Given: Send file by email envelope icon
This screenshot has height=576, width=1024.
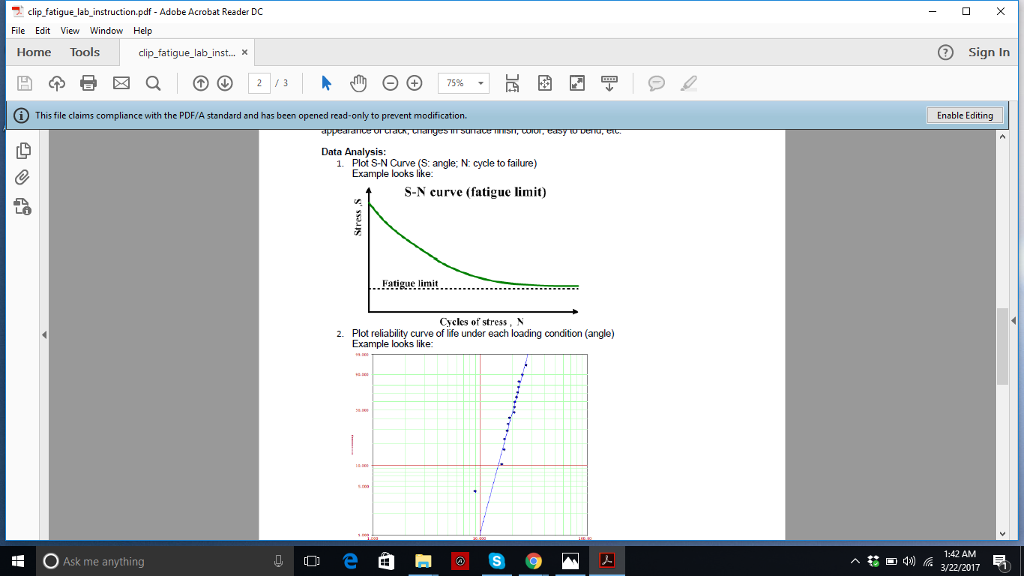Looking at the screenshot, I should pos(121,83).
